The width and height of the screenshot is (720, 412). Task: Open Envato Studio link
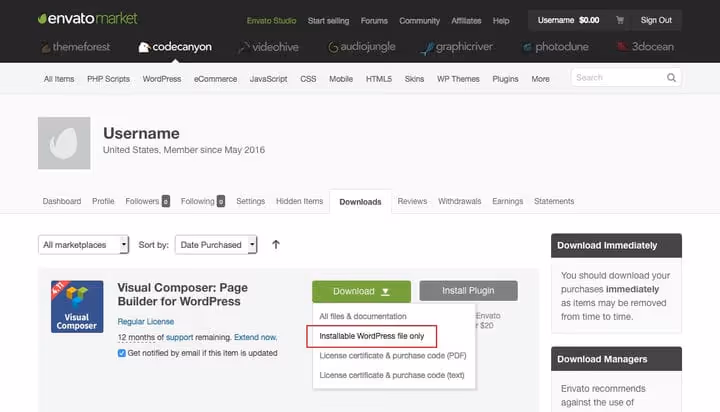pyautogui.click(x=271, y=21)
